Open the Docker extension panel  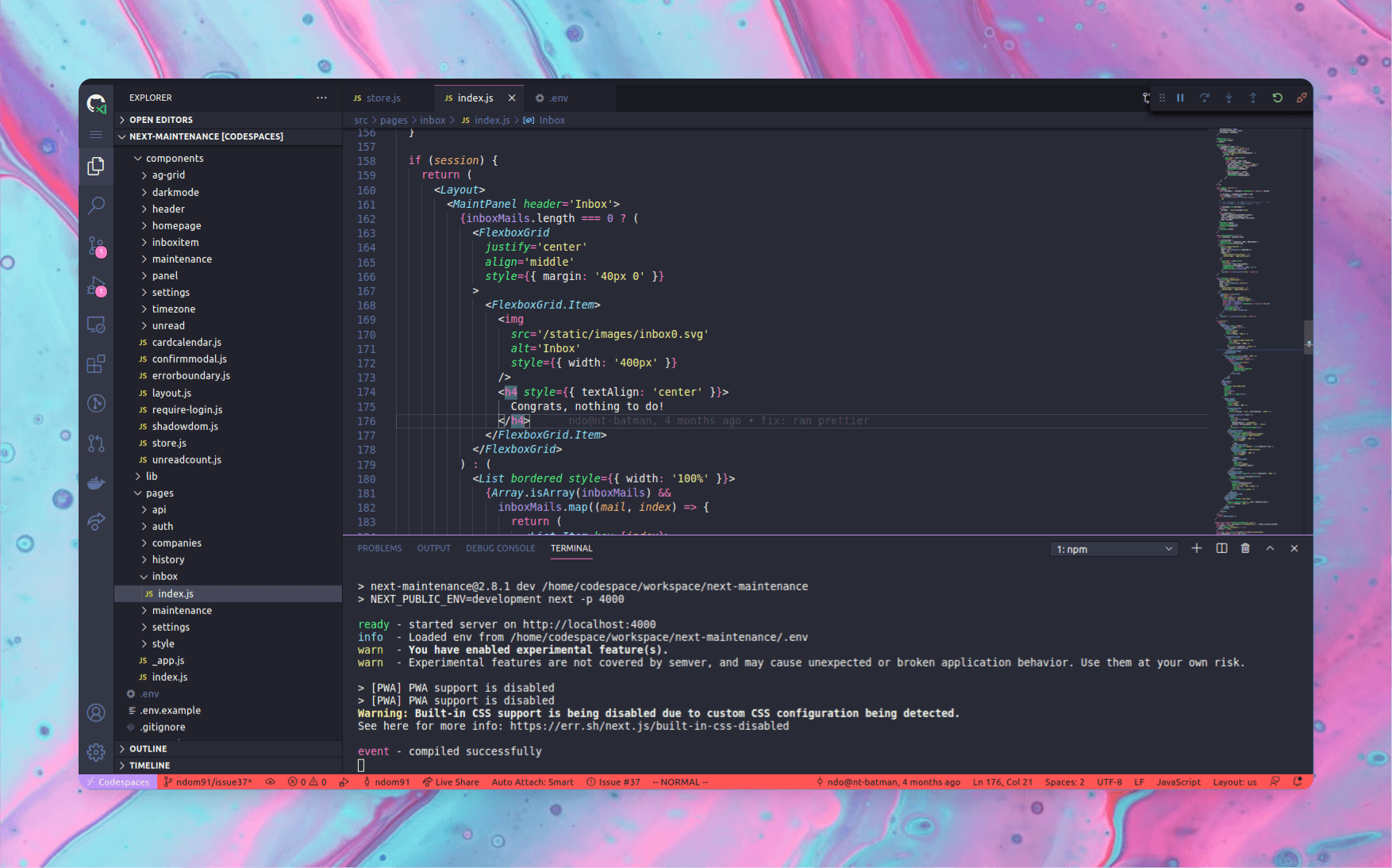(96, 482)
